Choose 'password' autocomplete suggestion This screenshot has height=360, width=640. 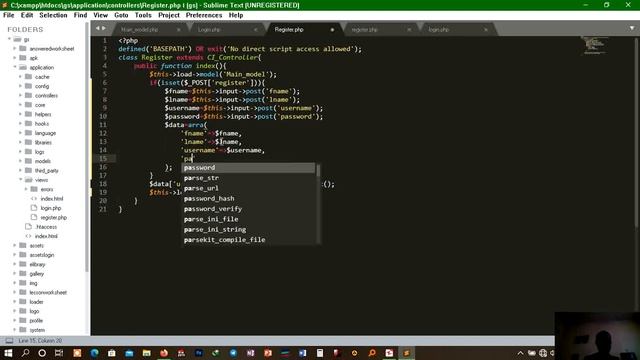(248, 168)
